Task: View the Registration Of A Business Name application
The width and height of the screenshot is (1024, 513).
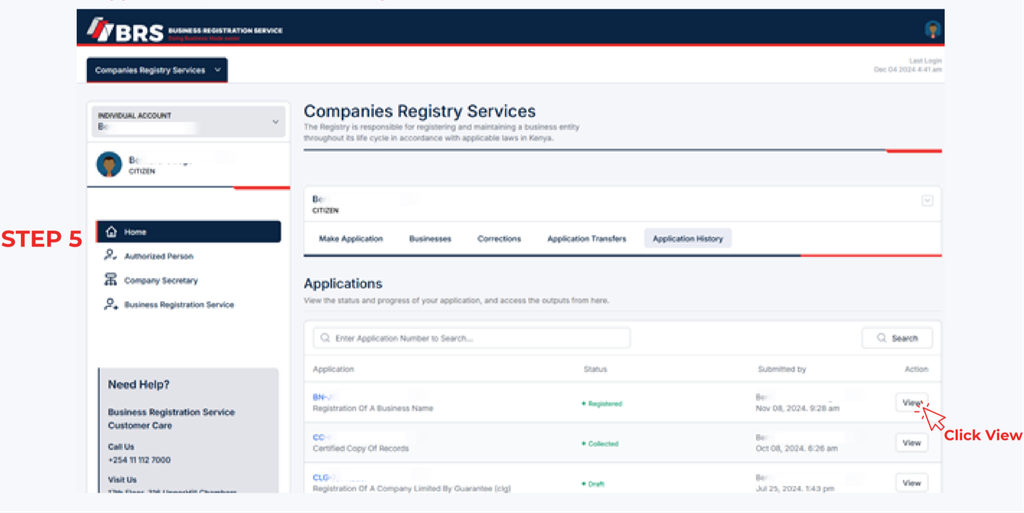Action: 912,403
